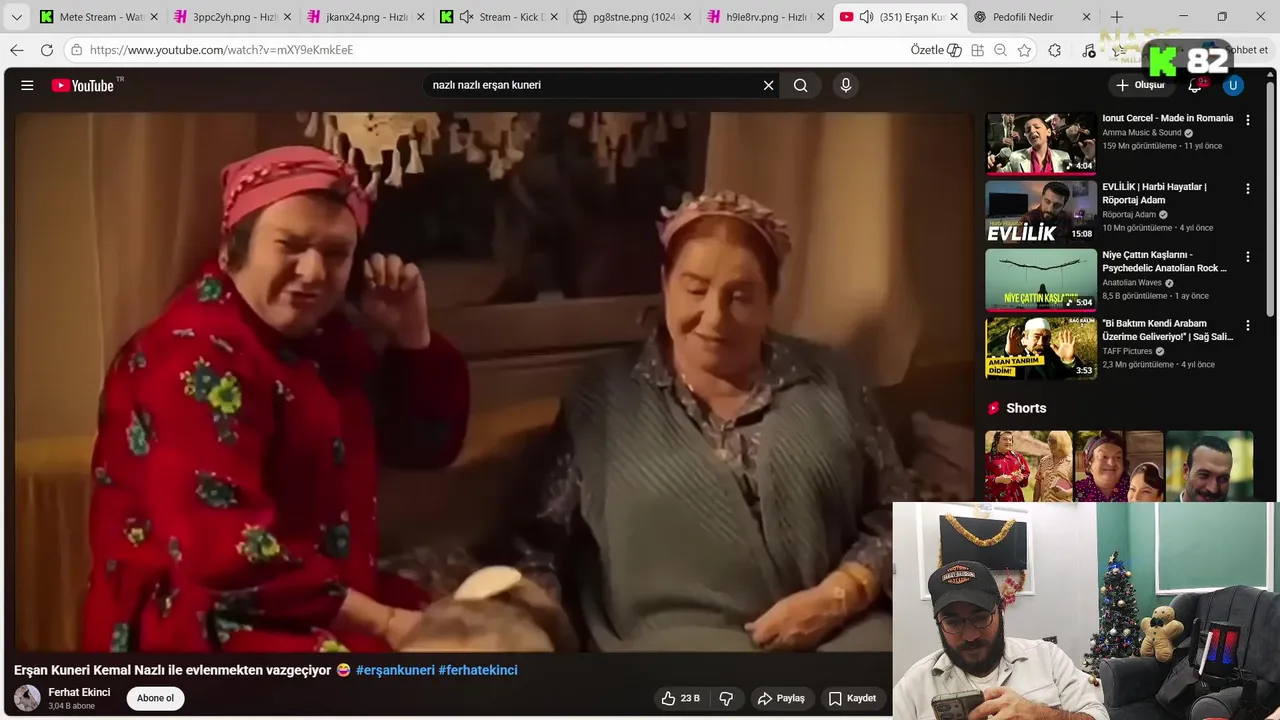
Task: Open the account avatar menu
Action: click(x=1233, y=85)
